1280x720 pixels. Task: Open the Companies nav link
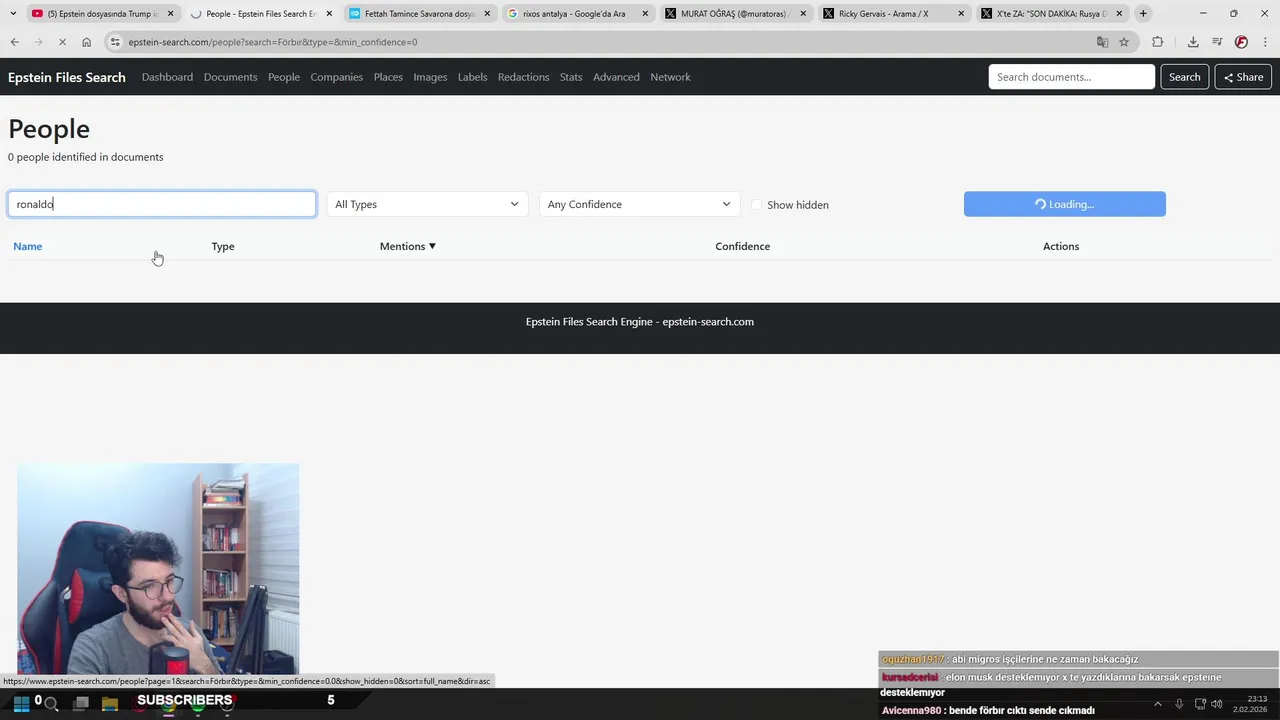pyautogui.click(x=336, y=77)
